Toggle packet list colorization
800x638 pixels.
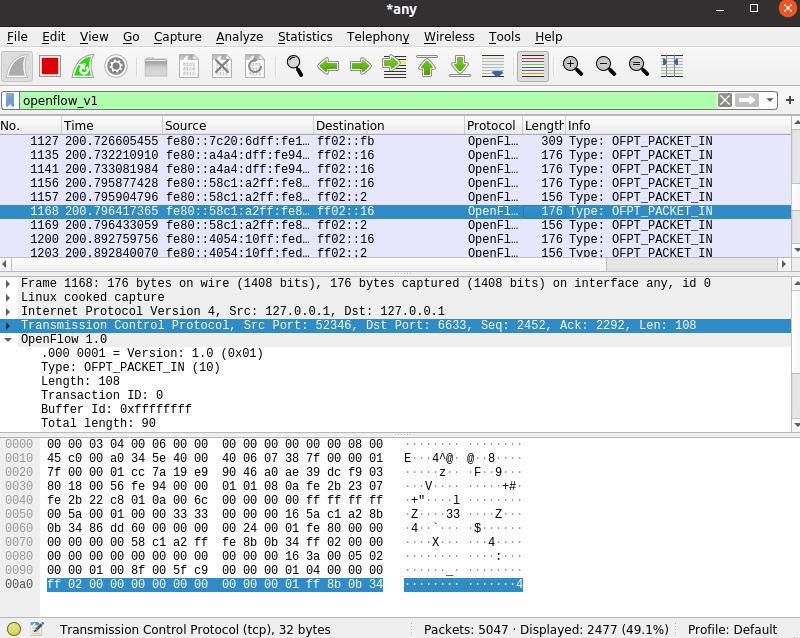(x=533, y=66)
